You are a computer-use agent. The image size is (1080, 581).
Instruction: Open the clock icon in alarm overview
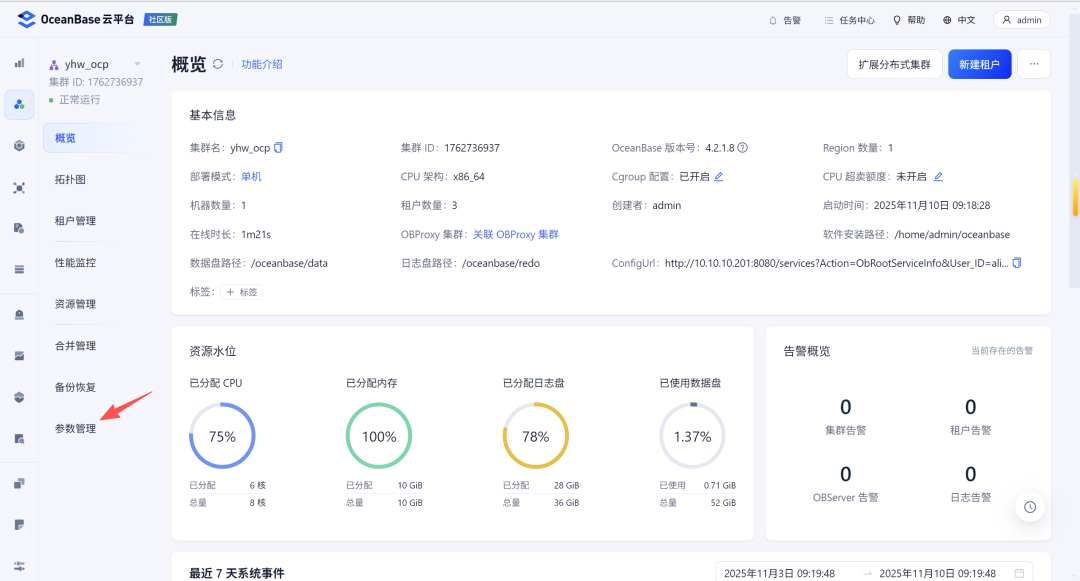(x=1030, y=507)
